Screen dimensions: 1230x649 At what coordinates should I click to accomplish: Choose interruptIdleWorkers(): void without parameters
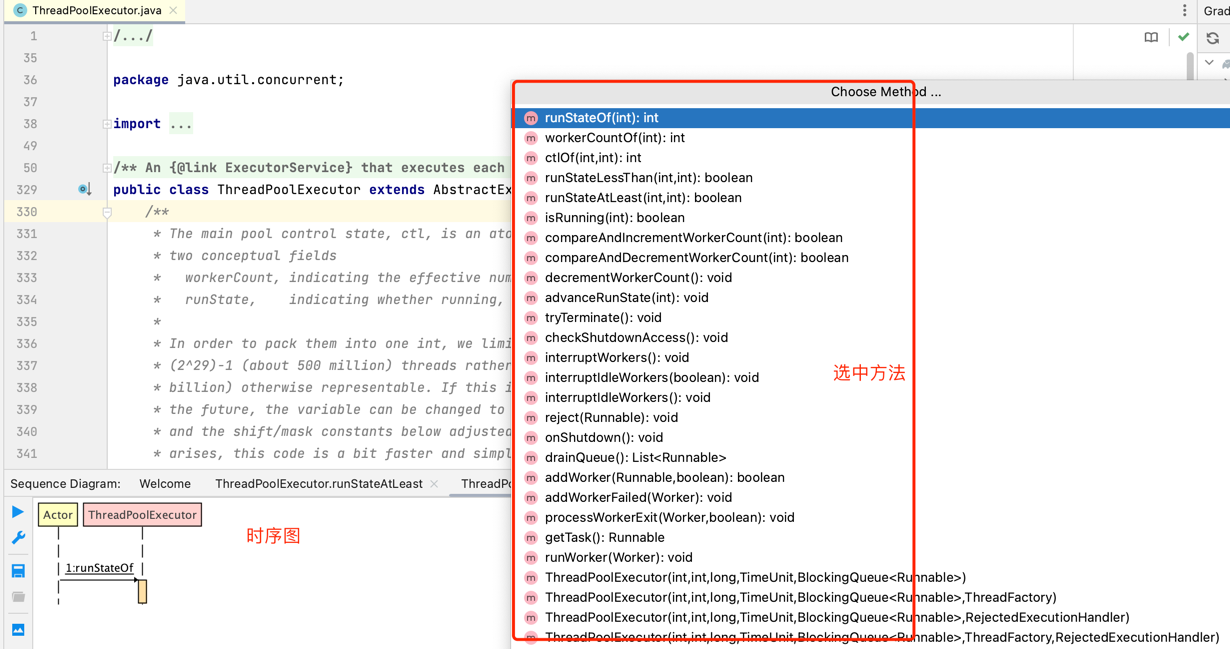871,398
